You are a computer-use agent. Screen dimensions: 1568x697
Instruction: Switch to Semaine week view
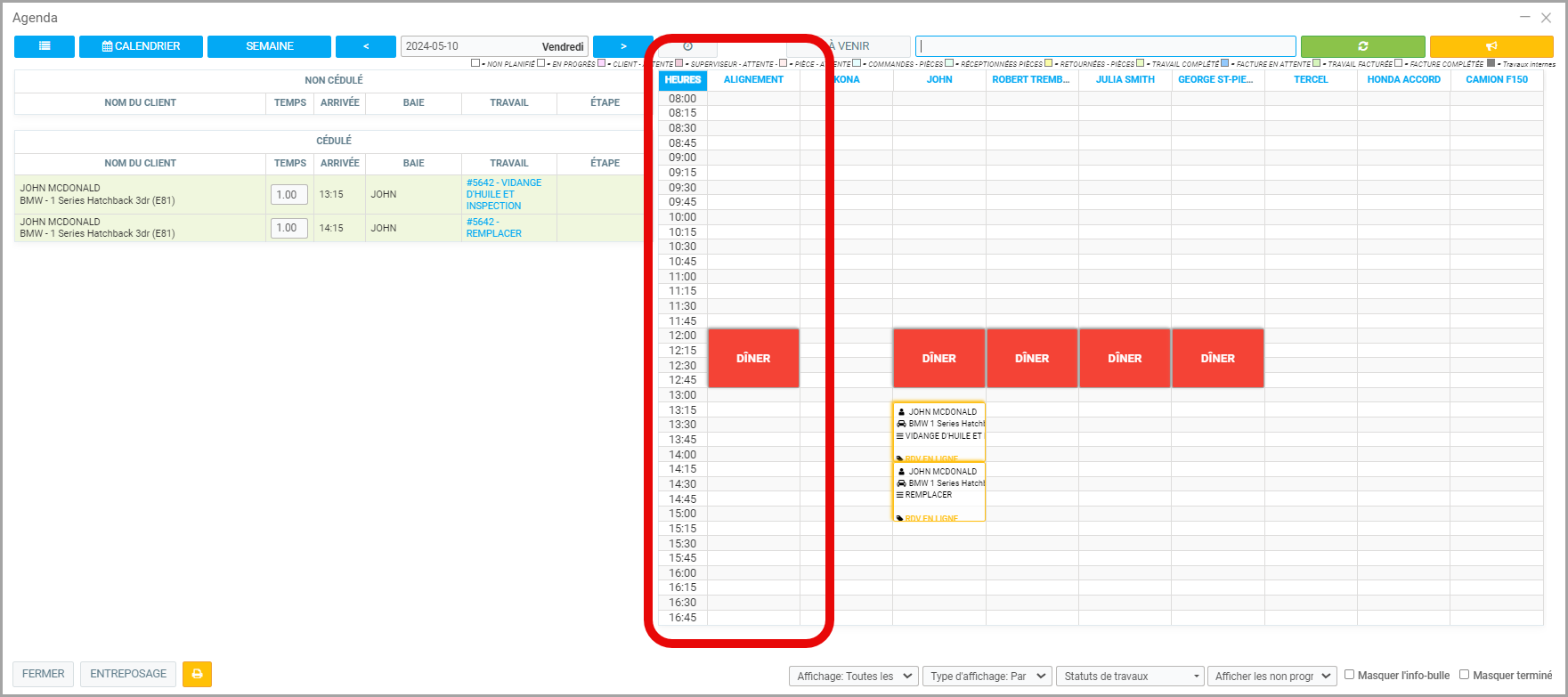(x=269, y=46)
